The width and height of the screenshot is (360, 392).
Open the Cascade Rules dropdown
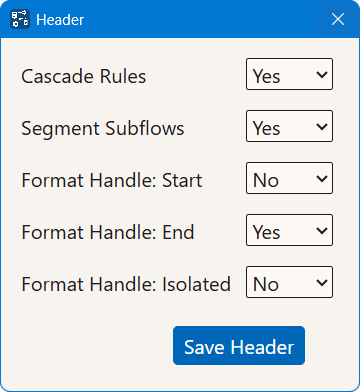coord(289,74)
